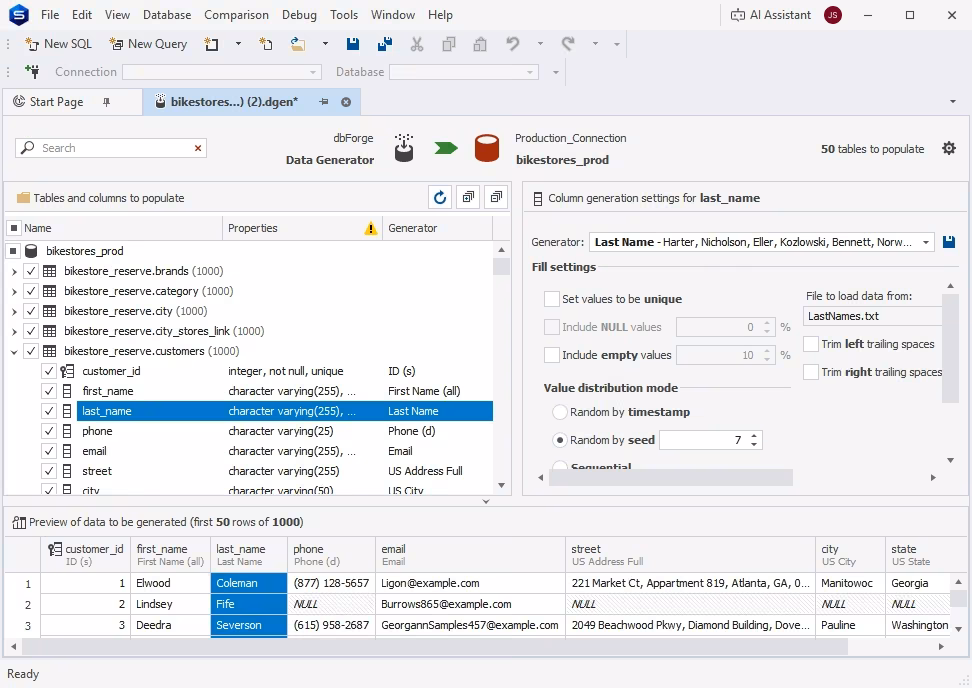Expand bikestore_reserve.city tree node
972x688 pixels.
(x=14, y=311)
